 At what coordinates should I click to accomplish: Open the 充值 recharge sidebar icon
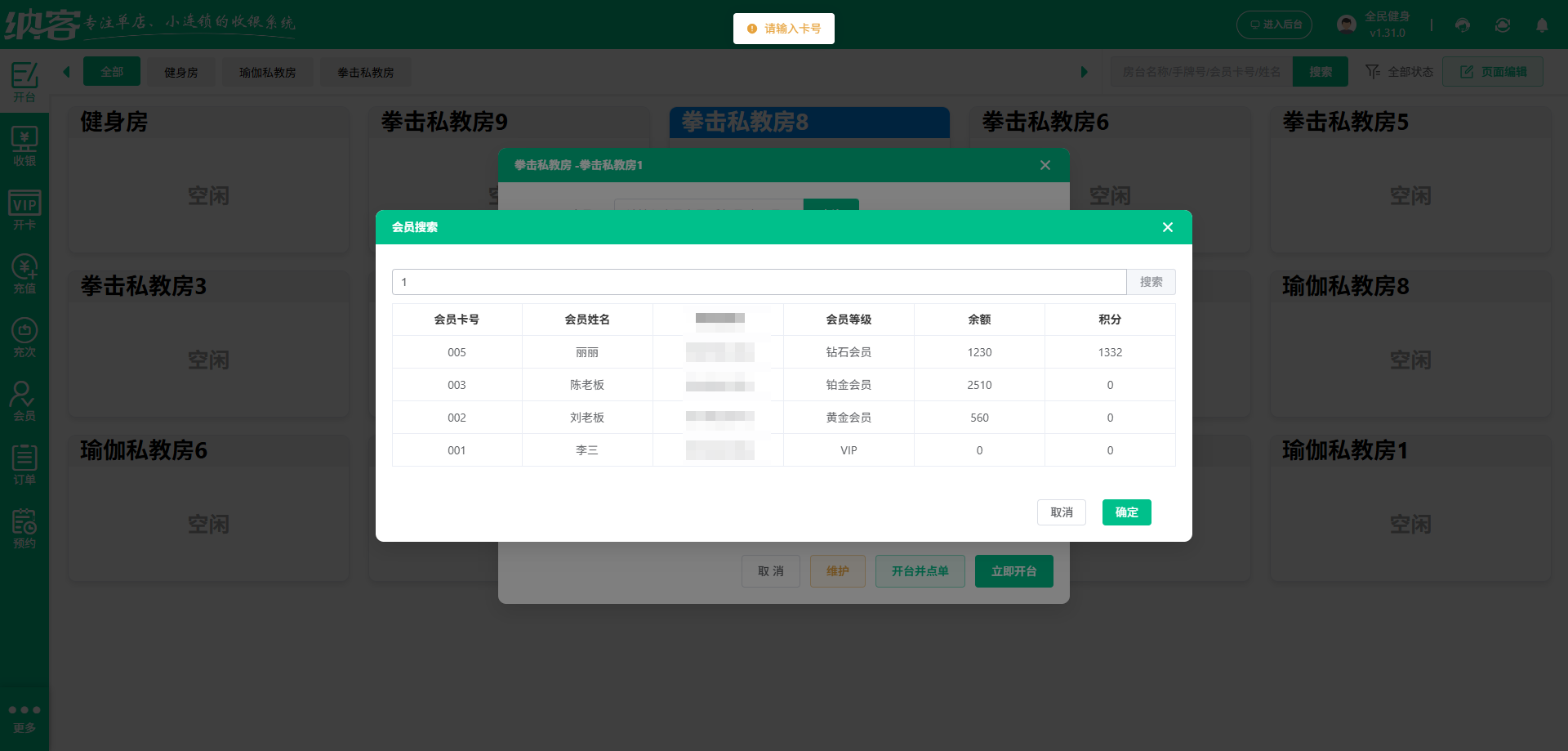pos(24,275)
